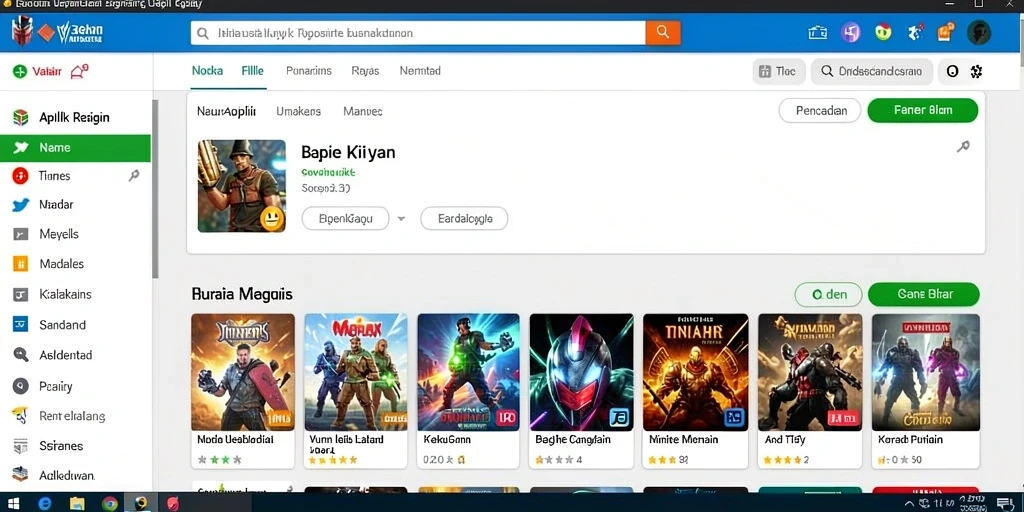
Task: Open the orange notification icon in header
Action: click(x=945, y=33)
